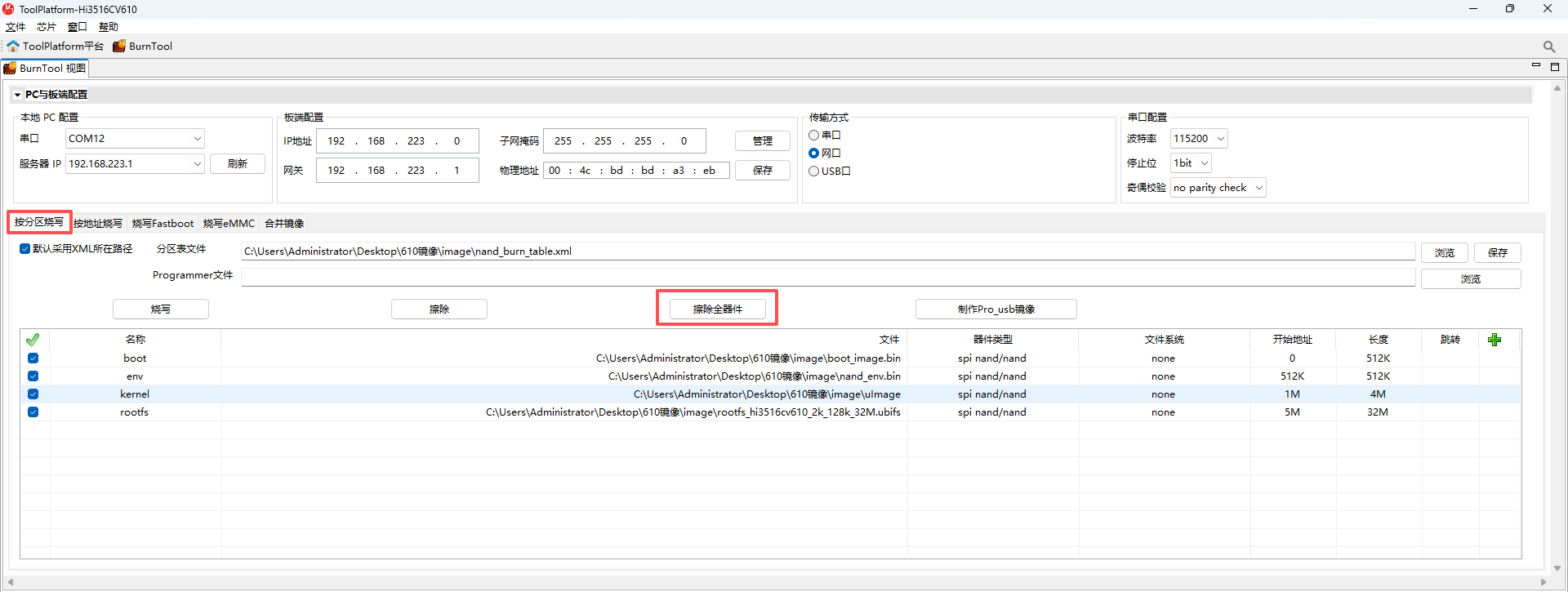Minimize the BurnTool view panel
1568x592 pixels.
point(1535,66)
